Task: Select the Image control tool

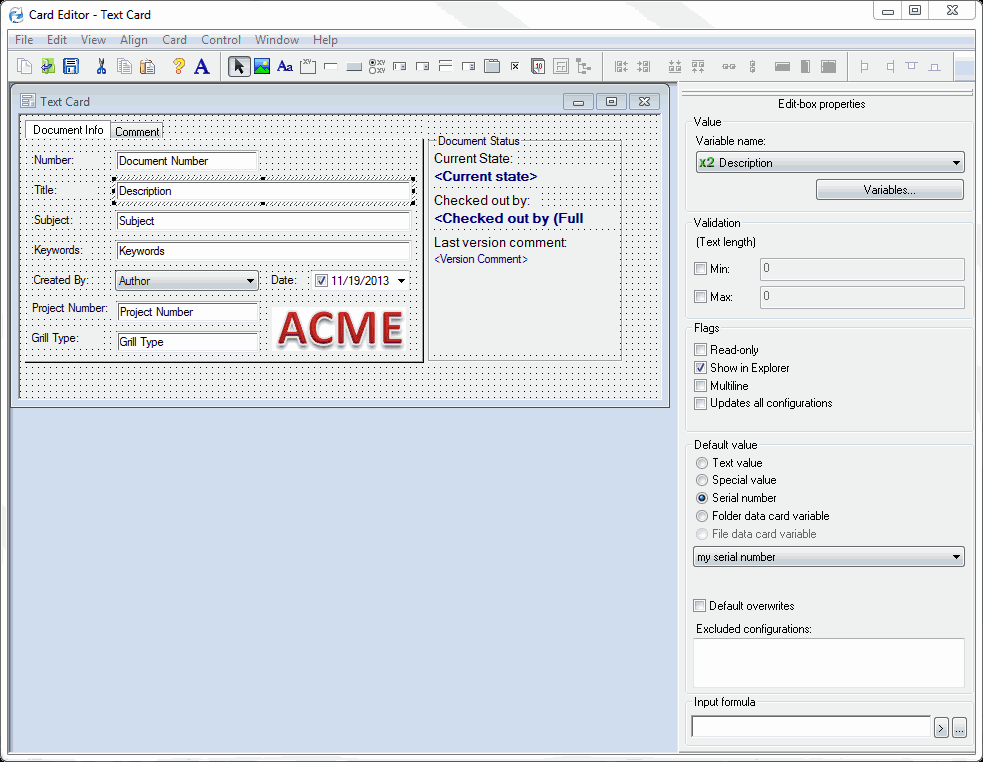Action: click(261, 67)
